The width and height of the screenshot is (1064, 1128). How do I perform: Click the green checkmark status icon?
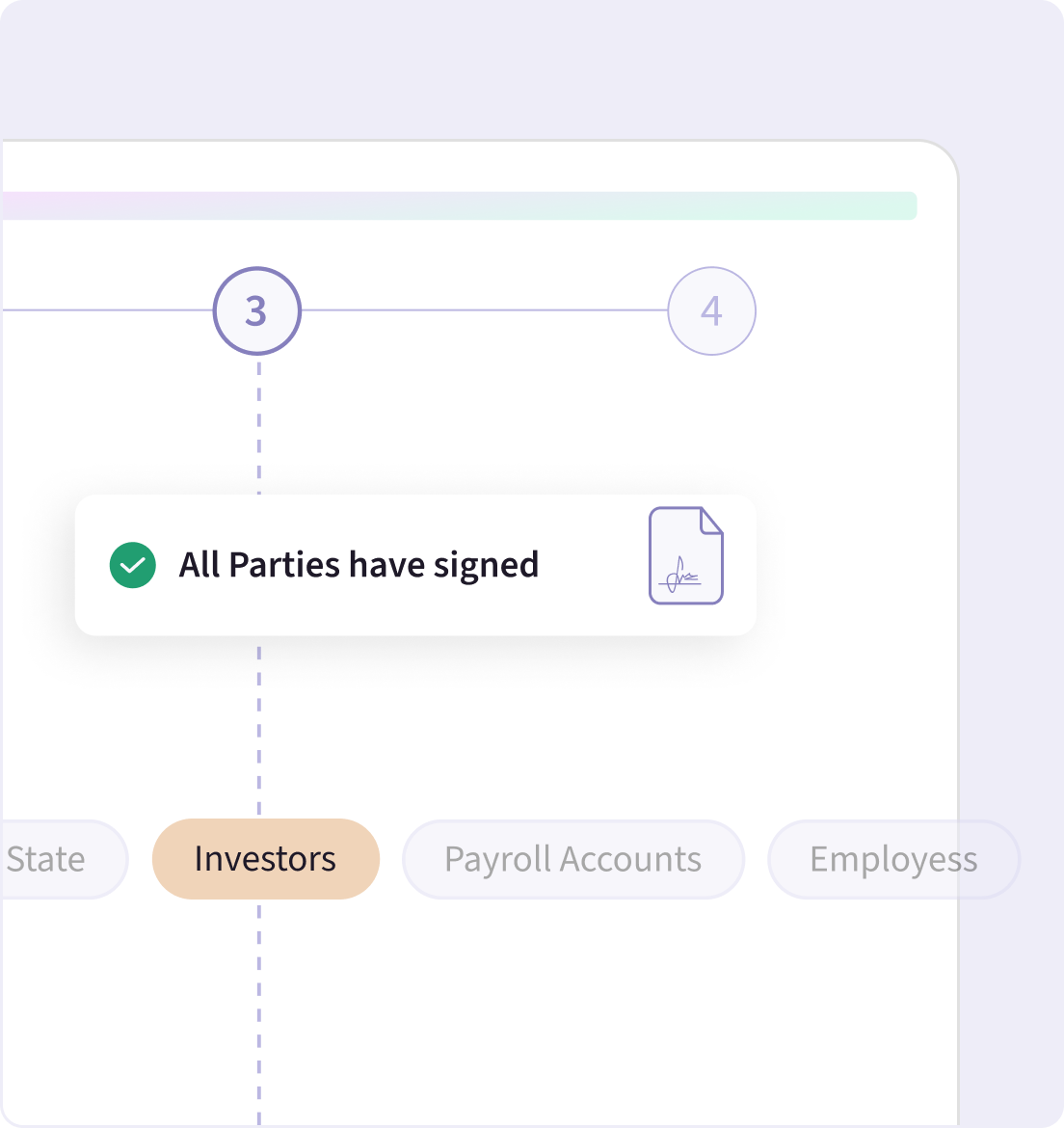point(133,565)
